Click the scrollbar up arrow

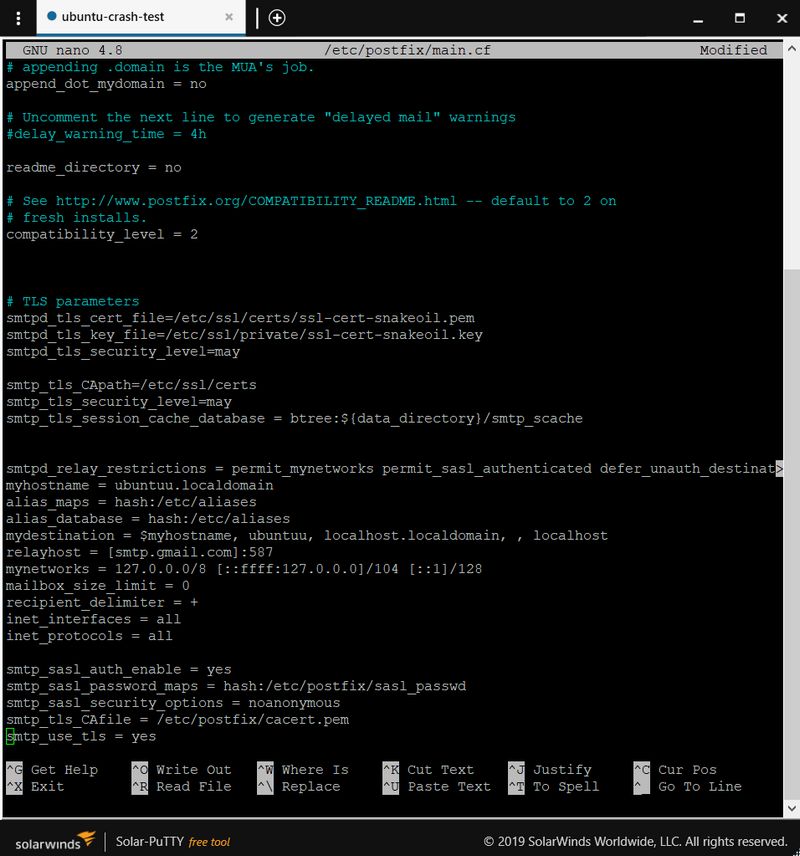791,50
